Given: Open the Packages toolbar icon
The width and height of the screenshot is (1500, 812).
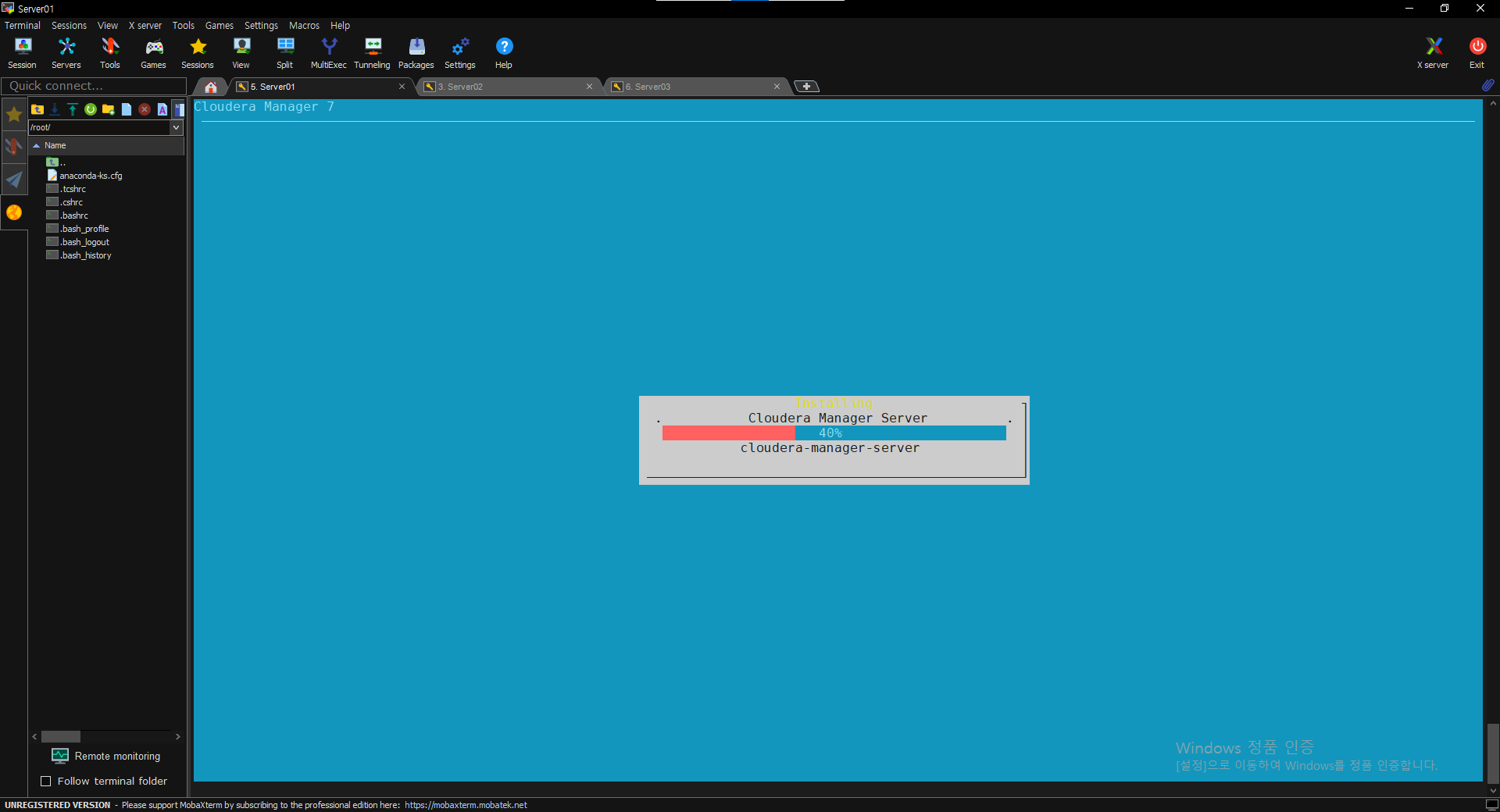Looking at the screenshot, I should pos(416,53).
